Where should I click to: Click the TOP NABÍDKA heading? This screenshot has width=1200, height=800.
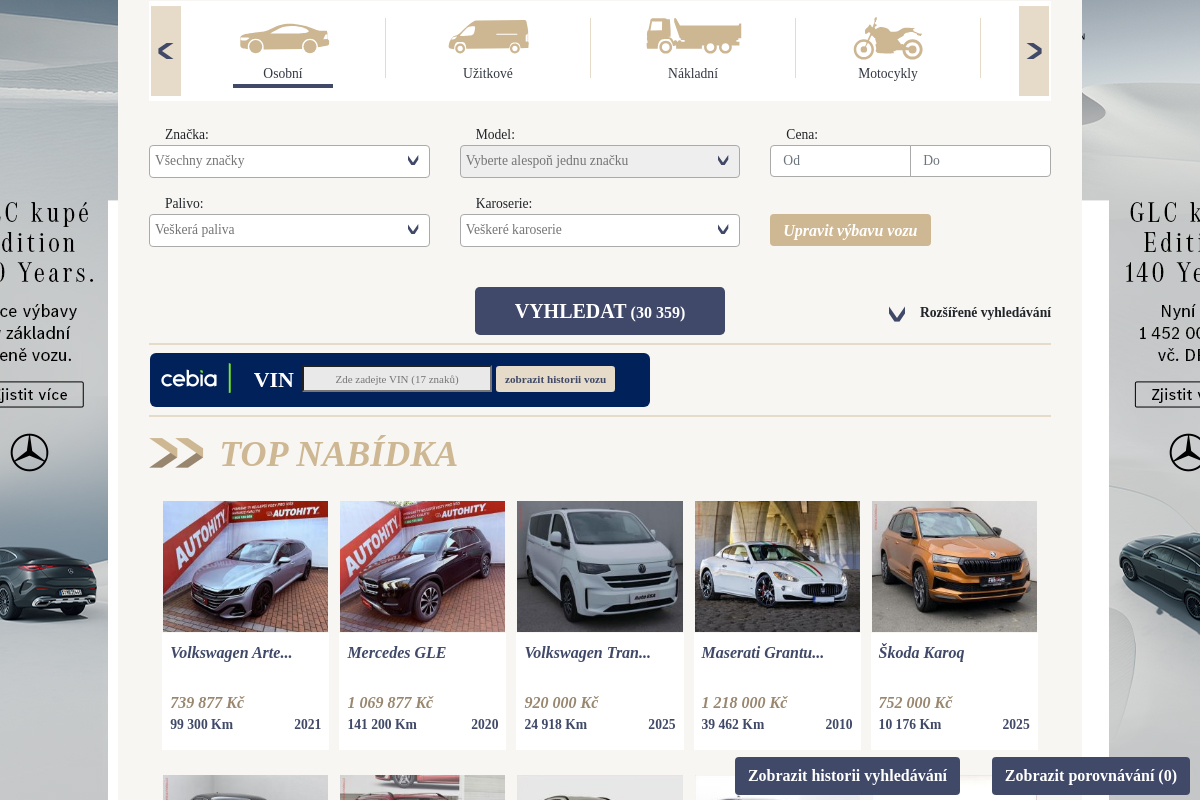point(338,454)
